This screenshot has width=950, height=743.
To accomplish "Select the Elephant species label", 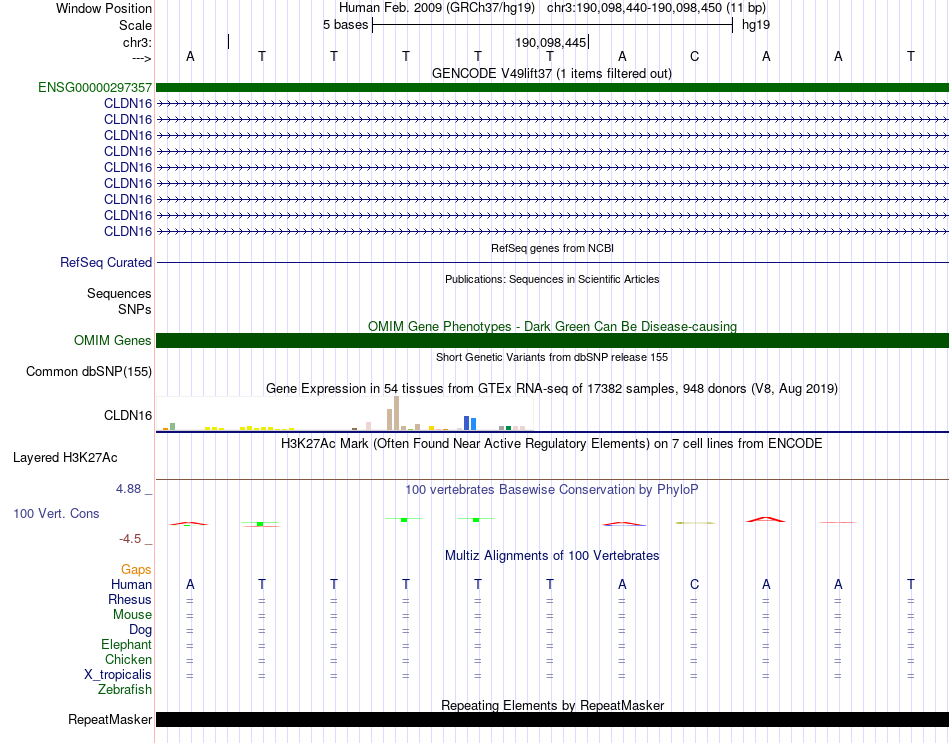I will click(x=126, y=644).
